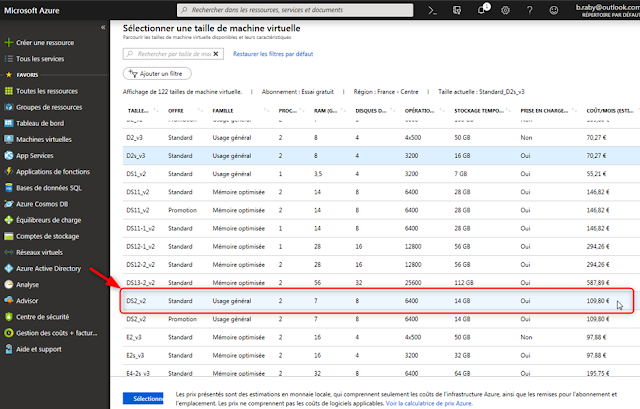Select the DS11_v2 Promotion row

pyautogui.click(x=381, y=210)
